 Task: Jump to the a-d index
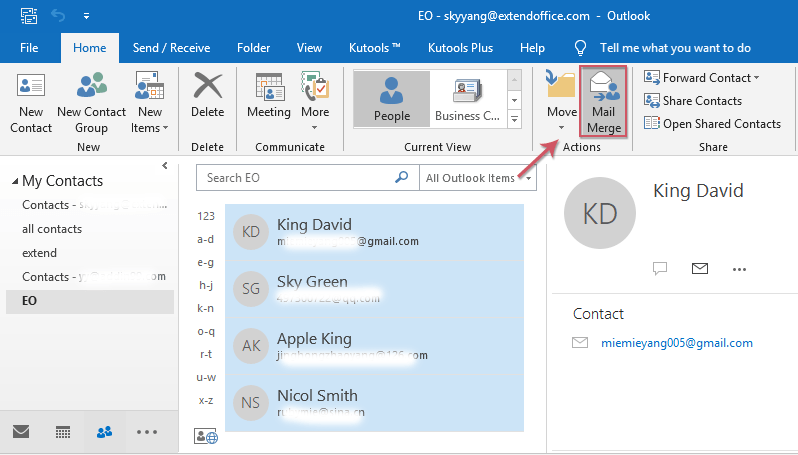(x=206, y=239)
